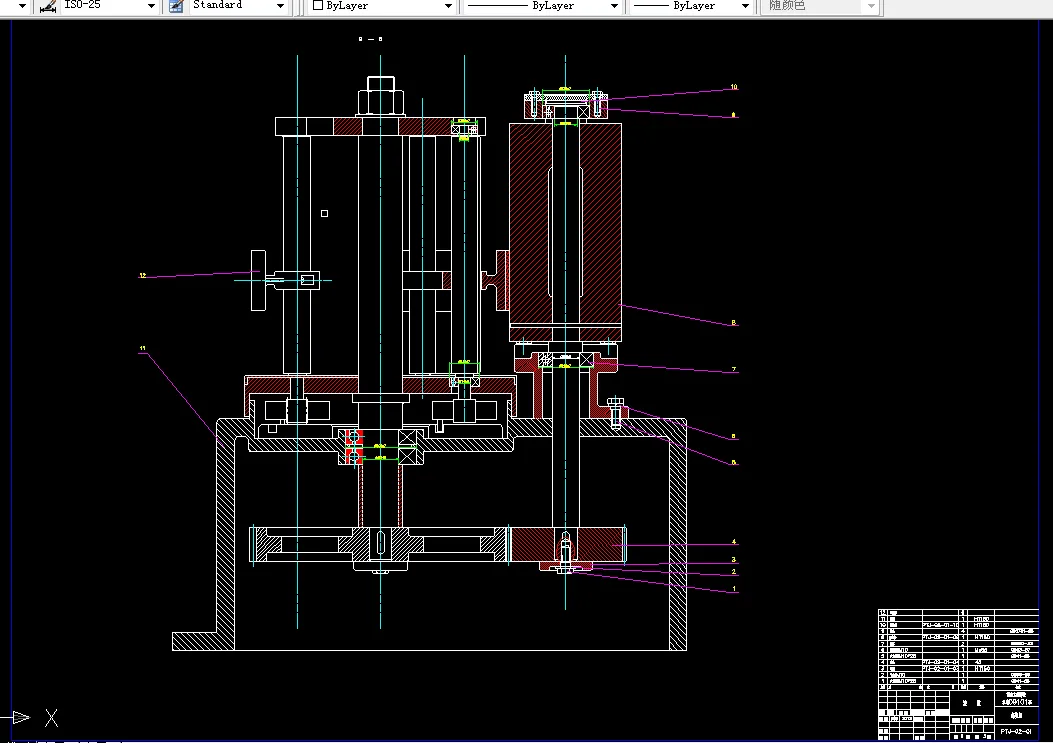Viewport: 1053px width, 743px height.
Task: Click the dimension style manager icon
Action: (x=48, y=6)
